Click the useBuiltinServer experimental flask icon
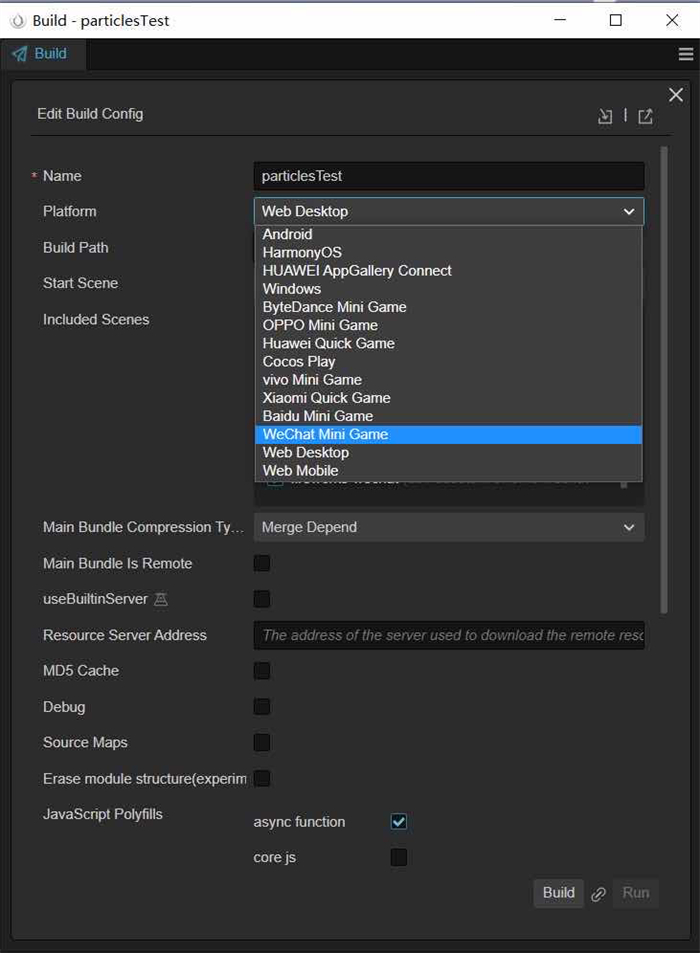Viewport: 700px width, 953px height. pos(160,599)
